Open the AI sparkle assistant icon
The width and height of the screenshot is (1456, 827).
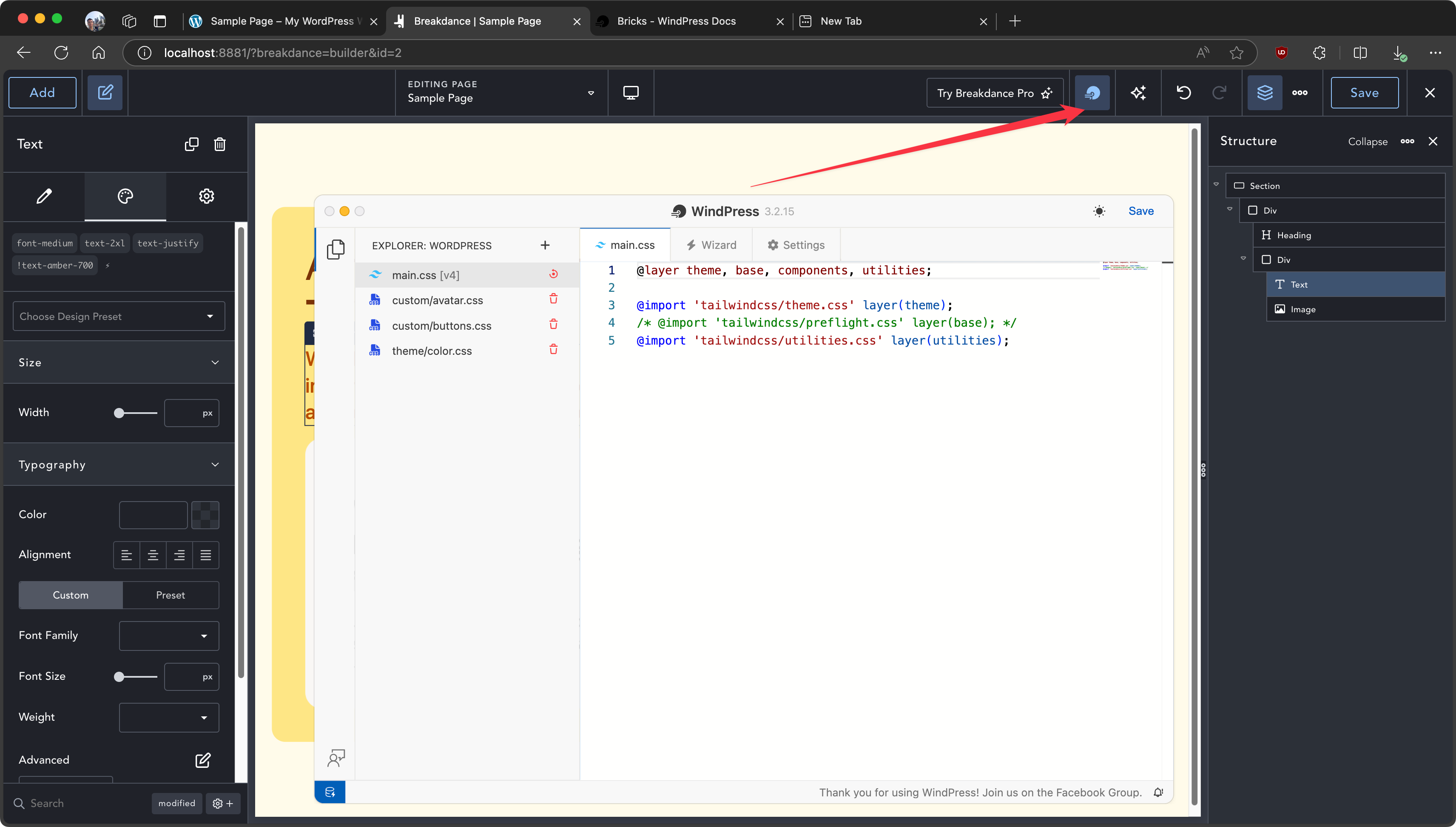pyautogui.click(x=1138, y=93)
